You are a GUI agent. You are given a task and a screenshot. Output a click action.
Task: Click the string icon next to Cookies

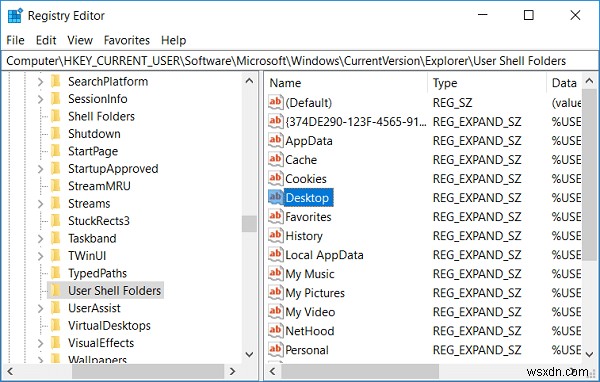click(x=276, y=178)
